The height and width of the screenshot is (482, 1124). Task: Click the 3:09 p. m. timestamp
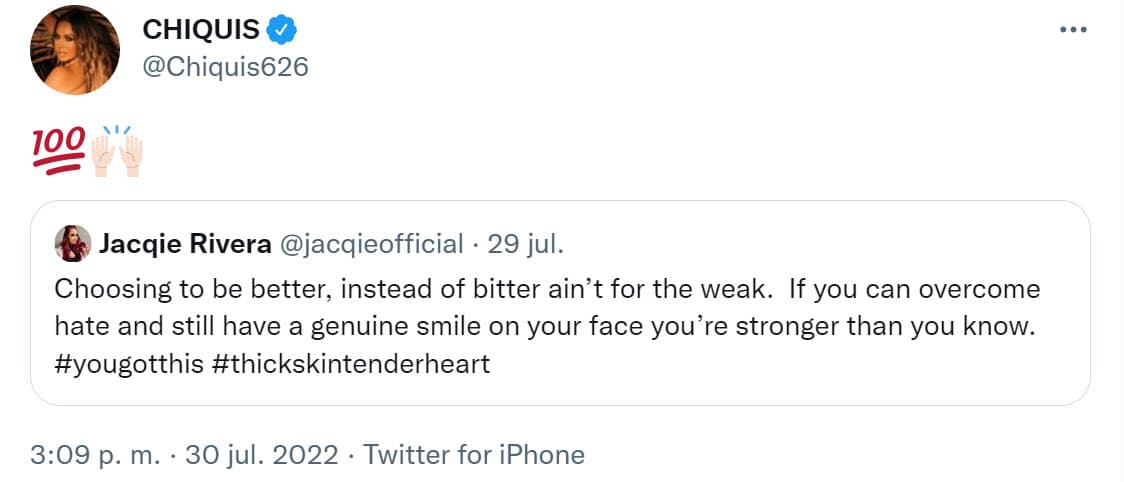coord(95,455)
